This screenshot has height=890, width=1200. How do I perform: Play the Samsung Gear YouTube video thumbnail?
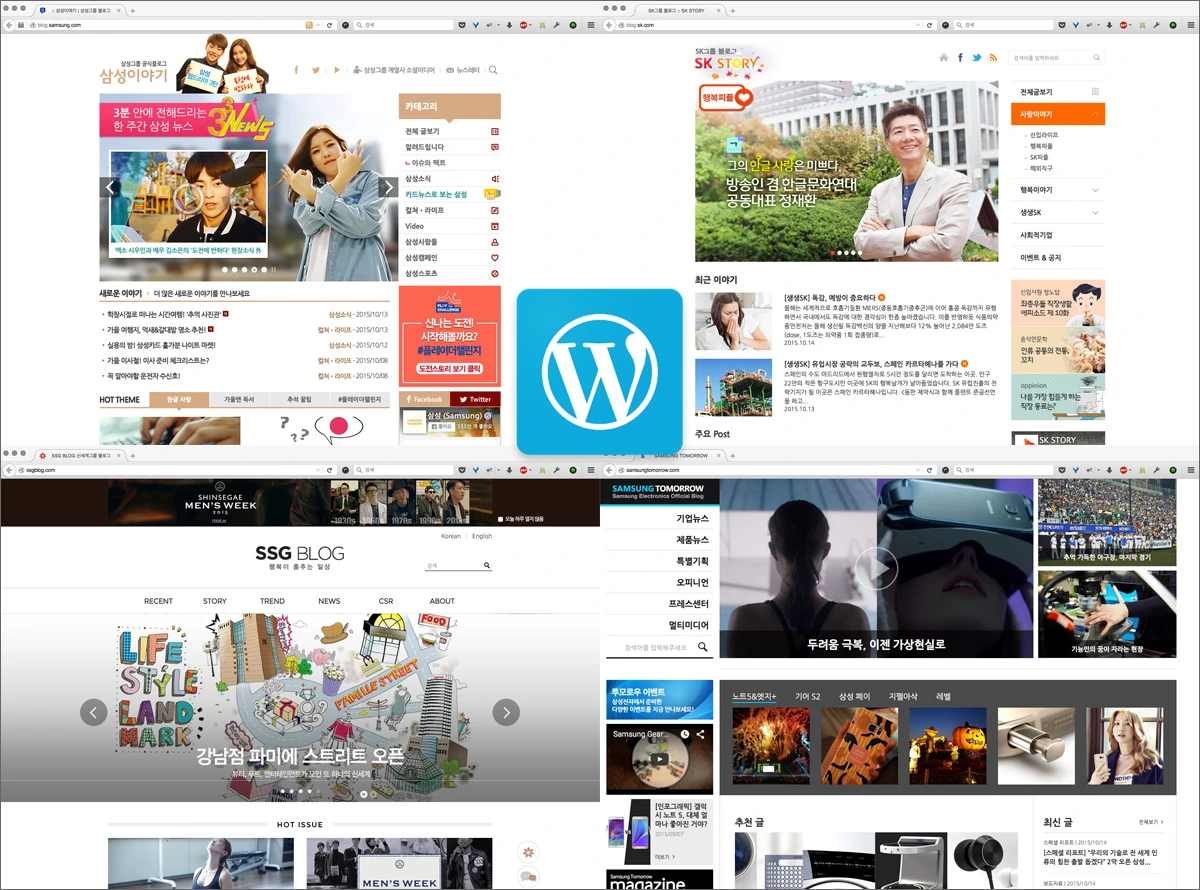[659, 758]
